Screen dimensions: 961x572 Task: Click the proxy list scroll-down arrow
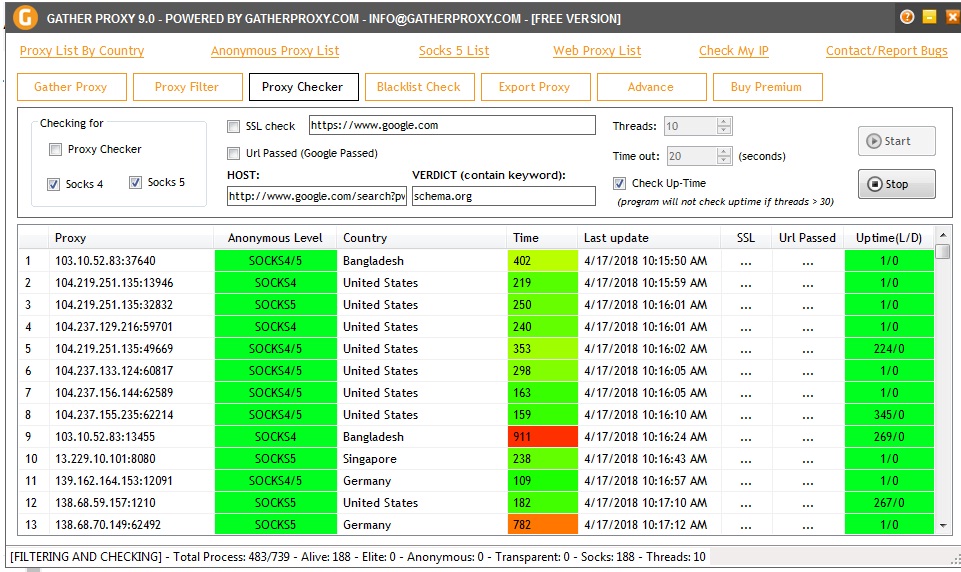943,525
